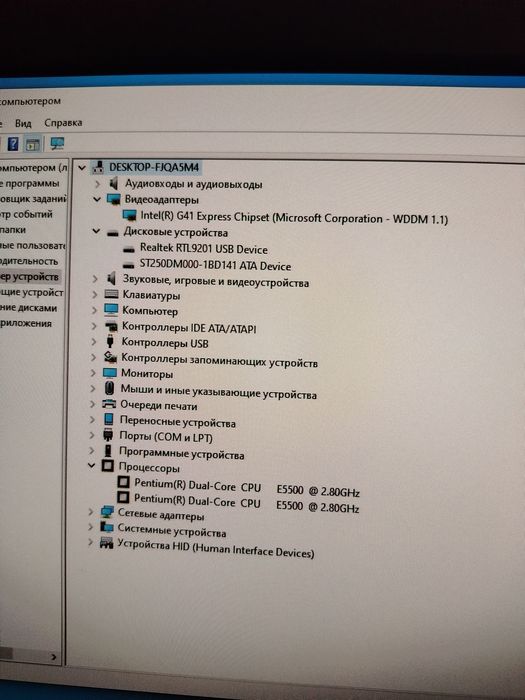The width and height of the screenshot is (525, 700).
Task: Collapse the Дисковые устройства category
Action: [x=96, y=231]
